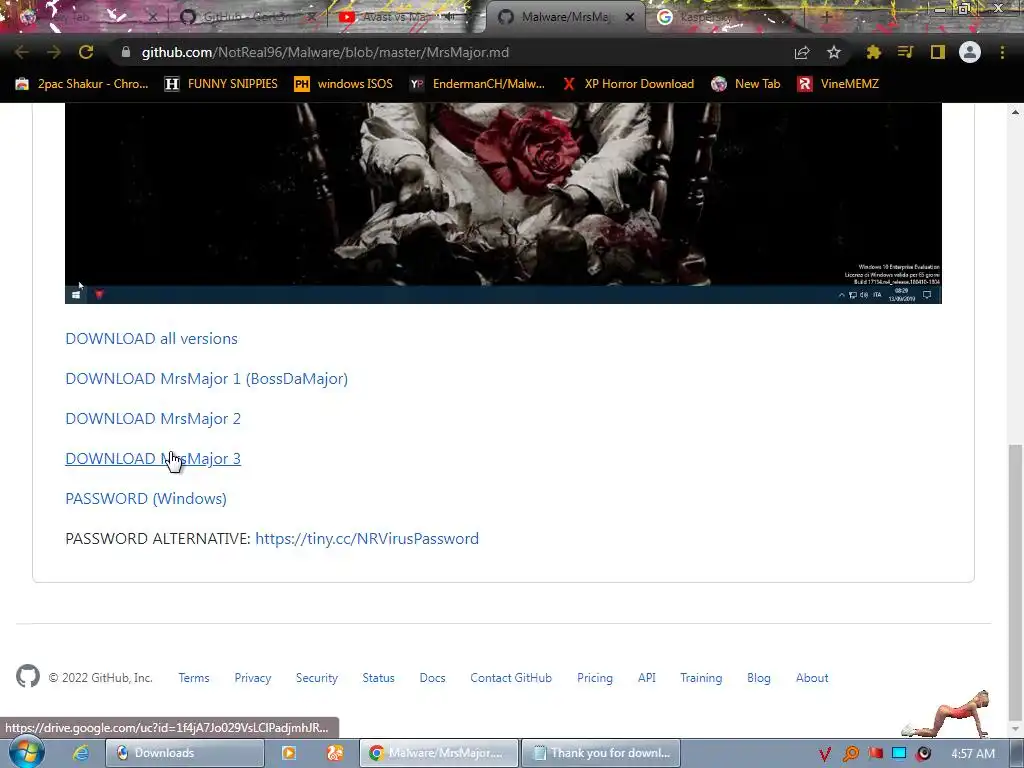Open the XP Horror Download bookmark
The width and height of the screenshot is (1024, 768).
pos(628,84)
